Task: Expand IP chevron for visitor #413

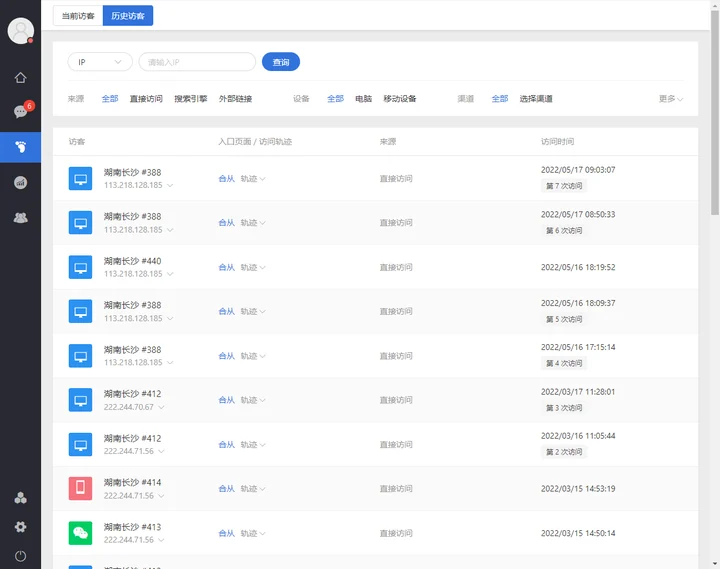Action: click(161, 540)
